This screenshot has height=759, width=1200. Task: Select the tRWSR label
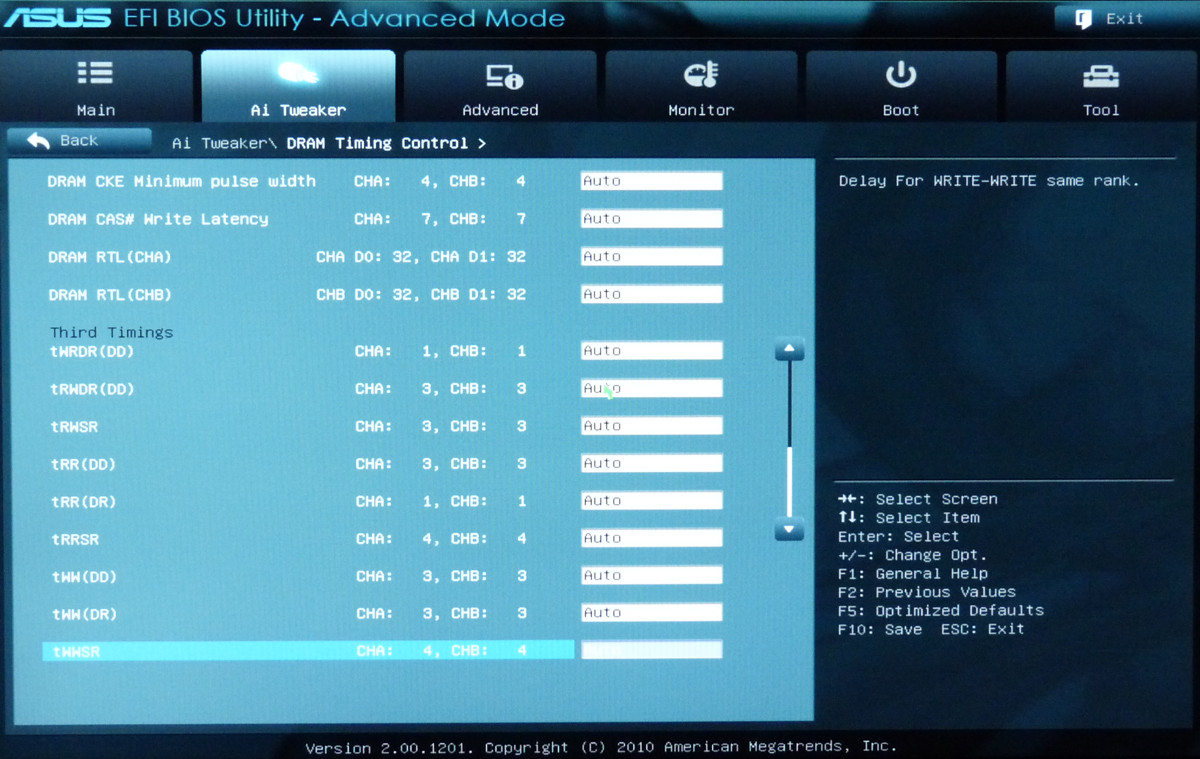click(74, 427)
